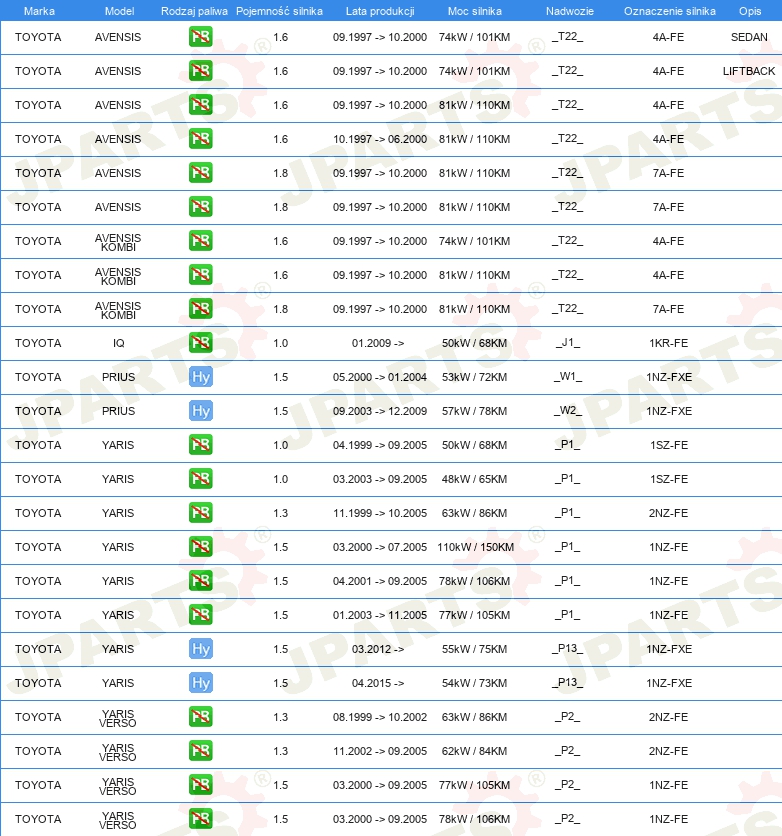Click petrol icon for Yaris 1.0 48kW / 65KM
782x836 pixels.
click(200, 479)
